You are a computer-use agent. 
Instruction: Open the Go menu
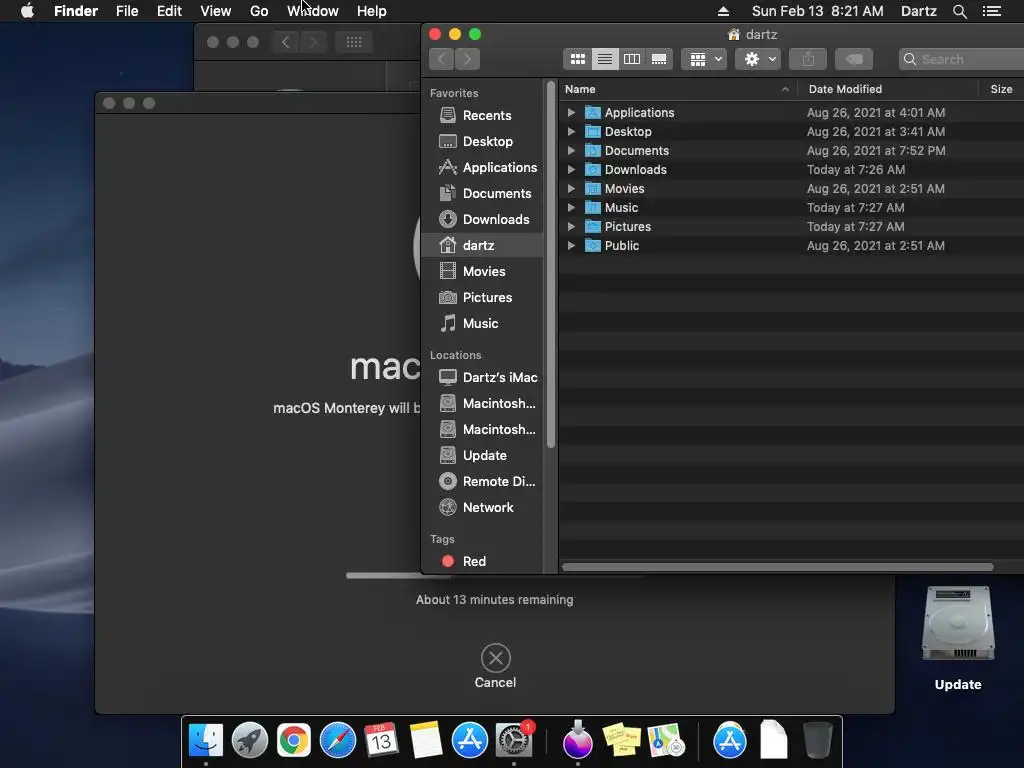coord(259,11)
